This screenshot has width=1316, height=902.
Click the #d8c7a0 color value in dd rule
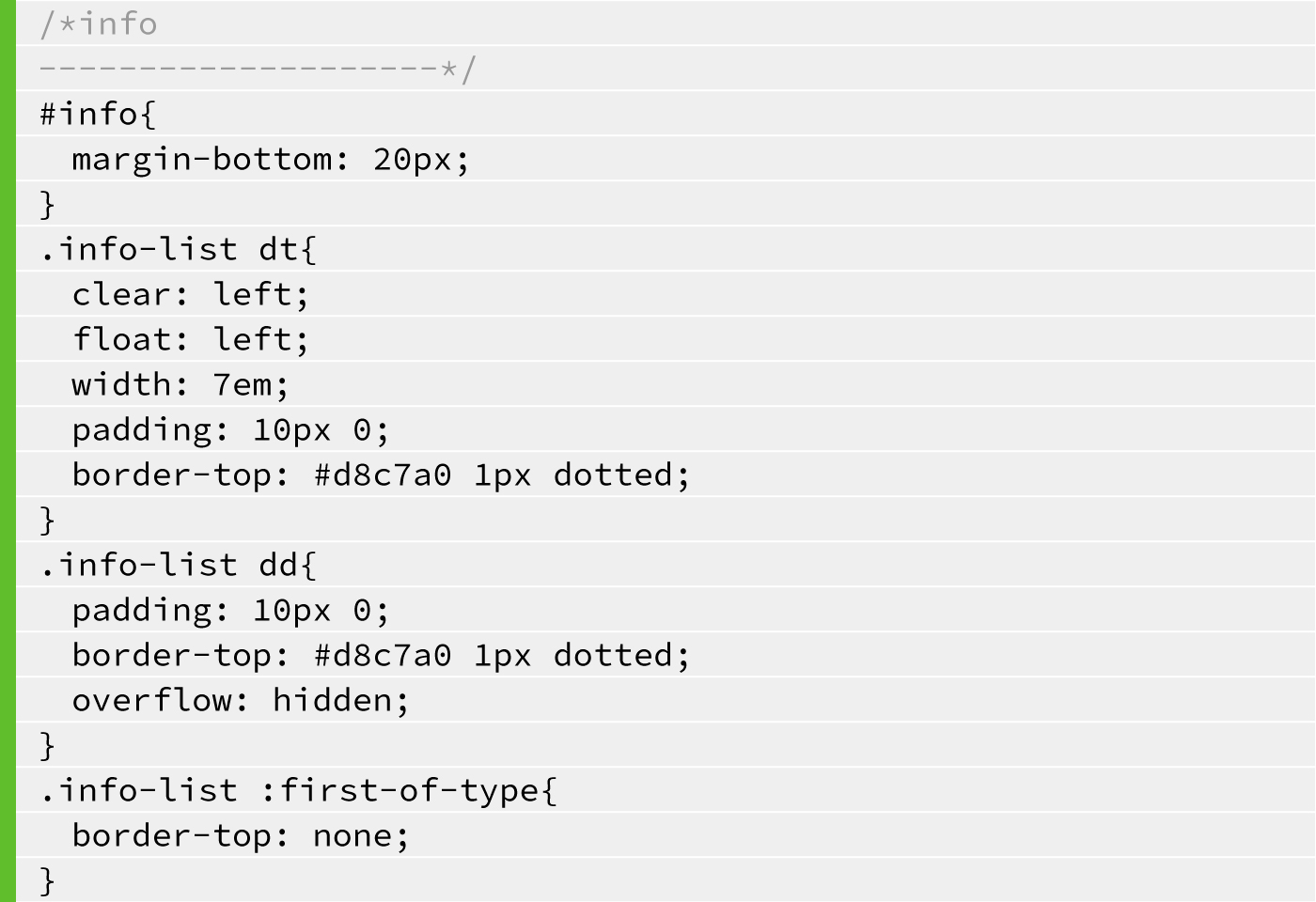point(383,655)
